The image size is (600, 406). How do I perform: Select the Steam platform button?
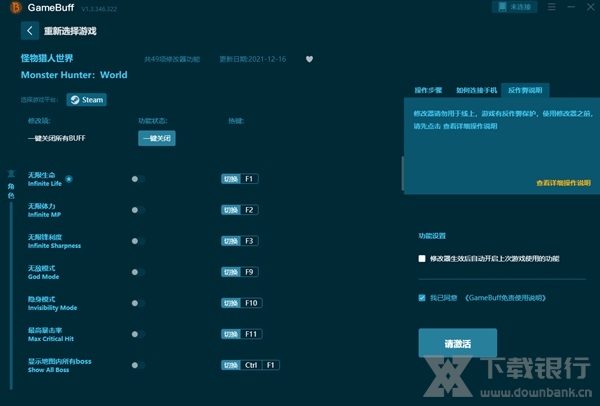pos(87,100)
